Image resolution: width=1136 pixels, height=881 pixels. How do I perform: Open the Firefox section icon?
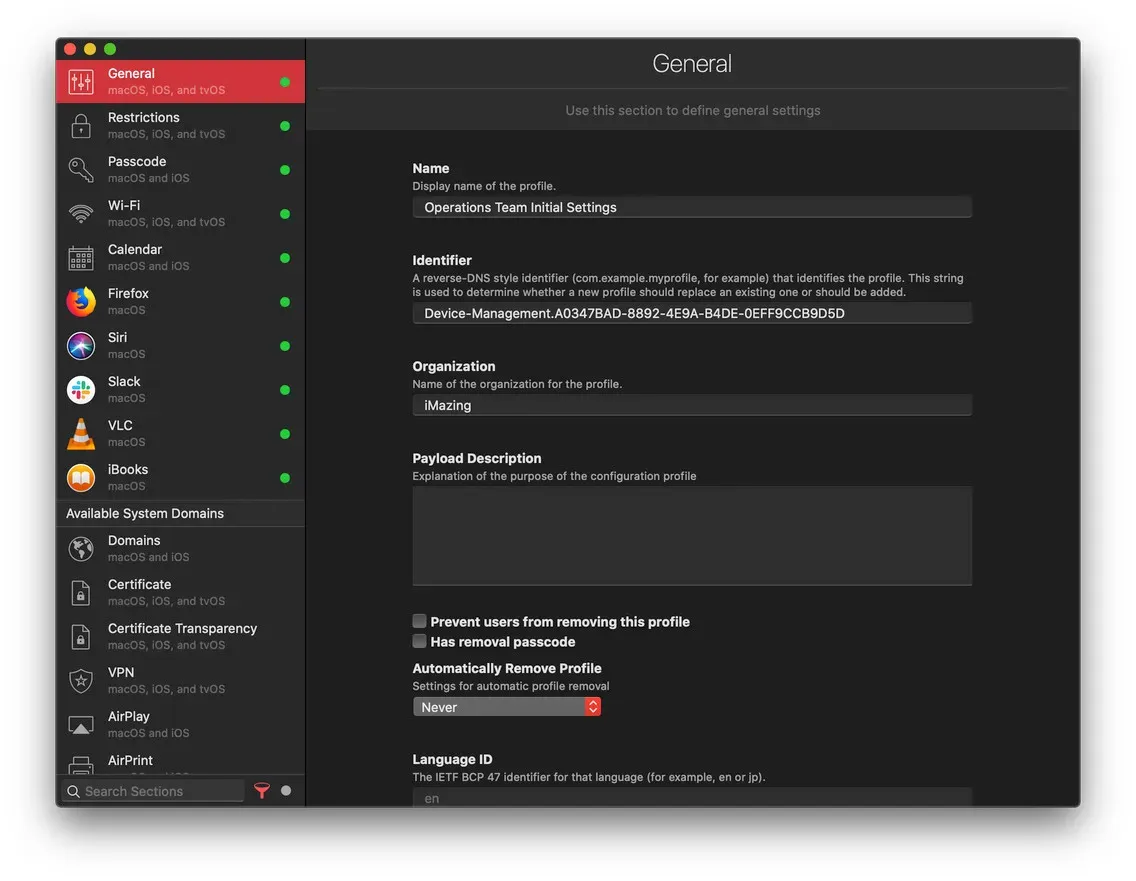click(81, 300)
